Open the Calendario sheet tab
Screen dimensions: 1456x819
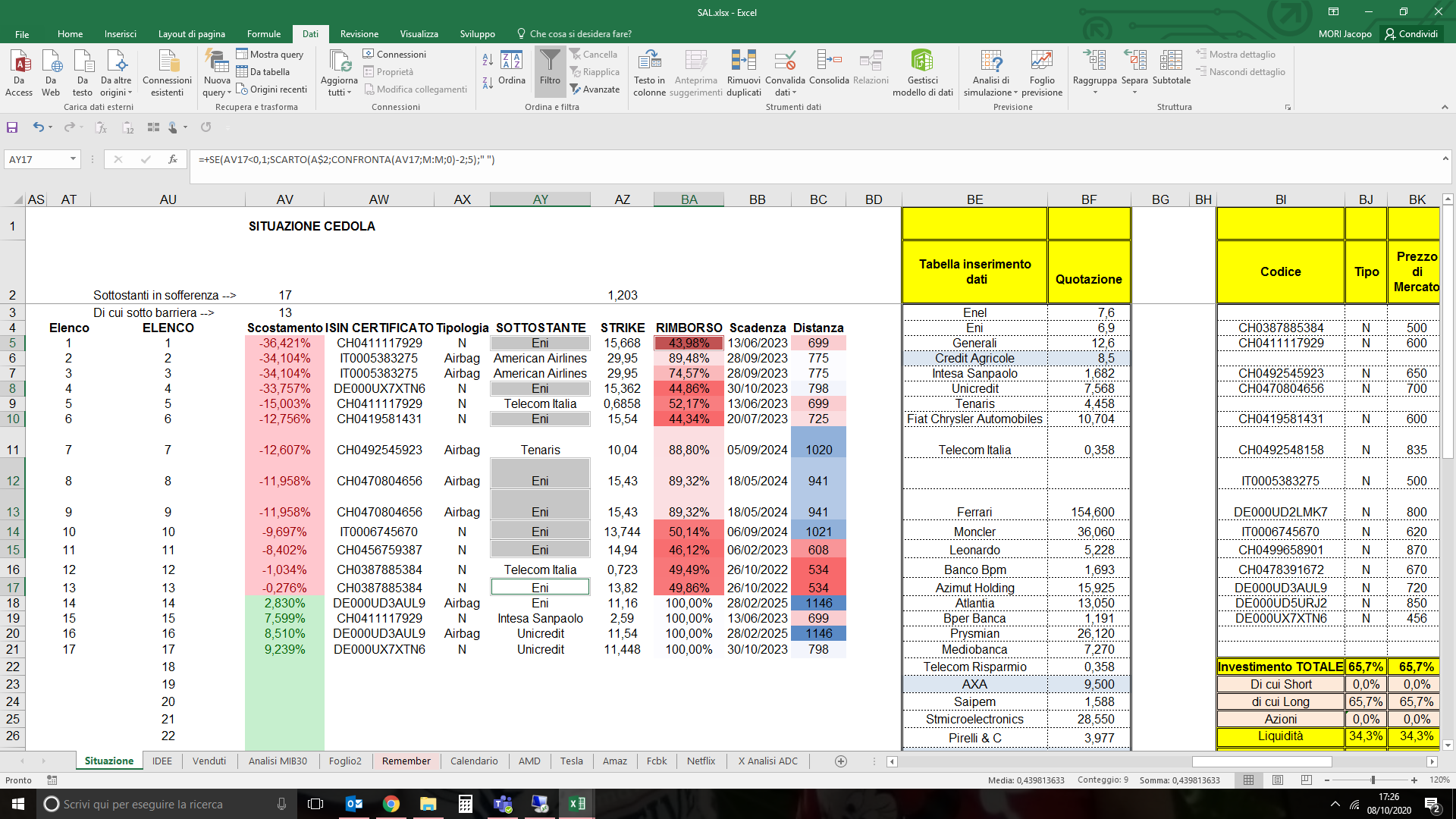pyautogui.click(x=474, y=761)
